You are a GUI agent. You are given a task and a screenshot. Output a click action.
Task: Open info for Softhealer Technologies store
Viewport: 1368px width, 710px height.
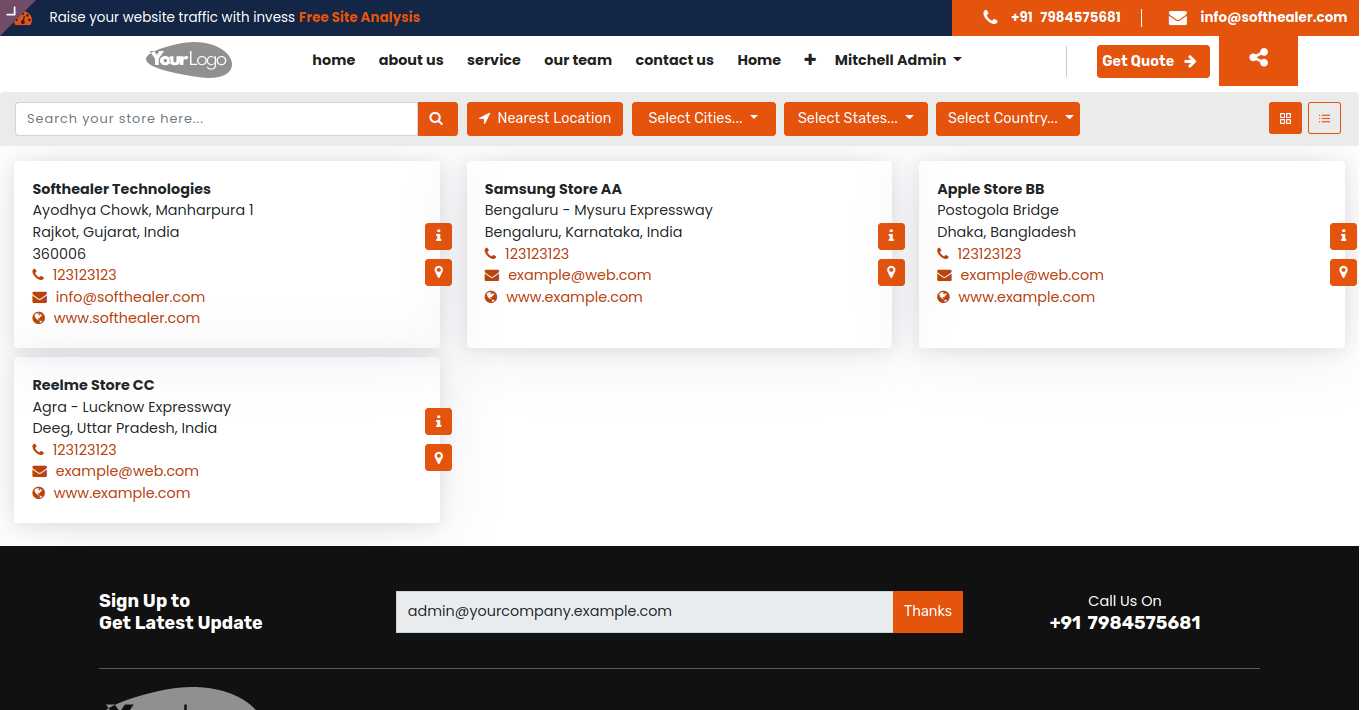(x=438, y=236)
